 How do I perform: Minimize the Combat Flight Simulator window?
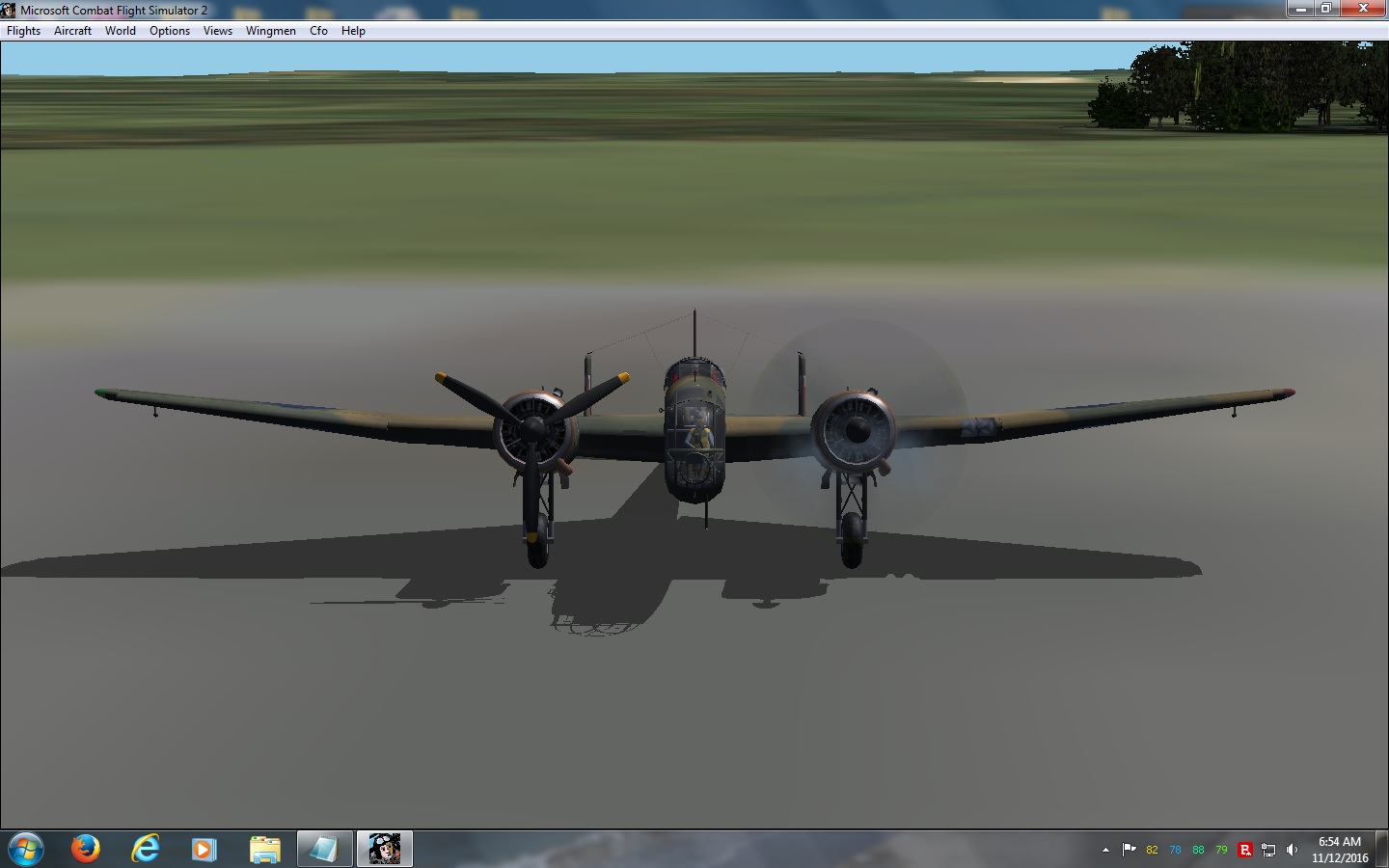tap(1300, 9)
